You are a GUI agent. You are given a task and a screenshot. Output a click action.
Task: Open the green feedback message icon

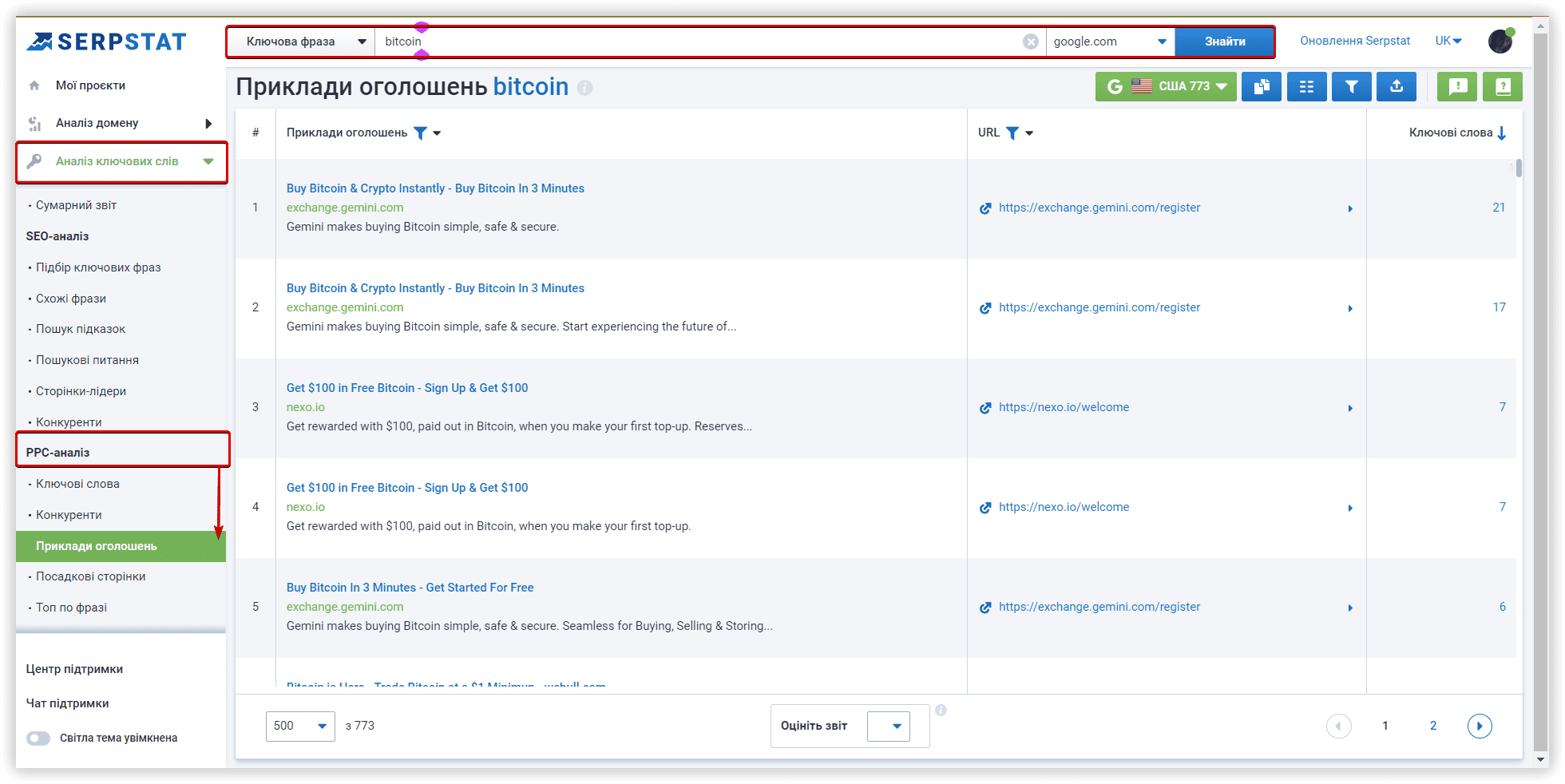[1457, 86]
